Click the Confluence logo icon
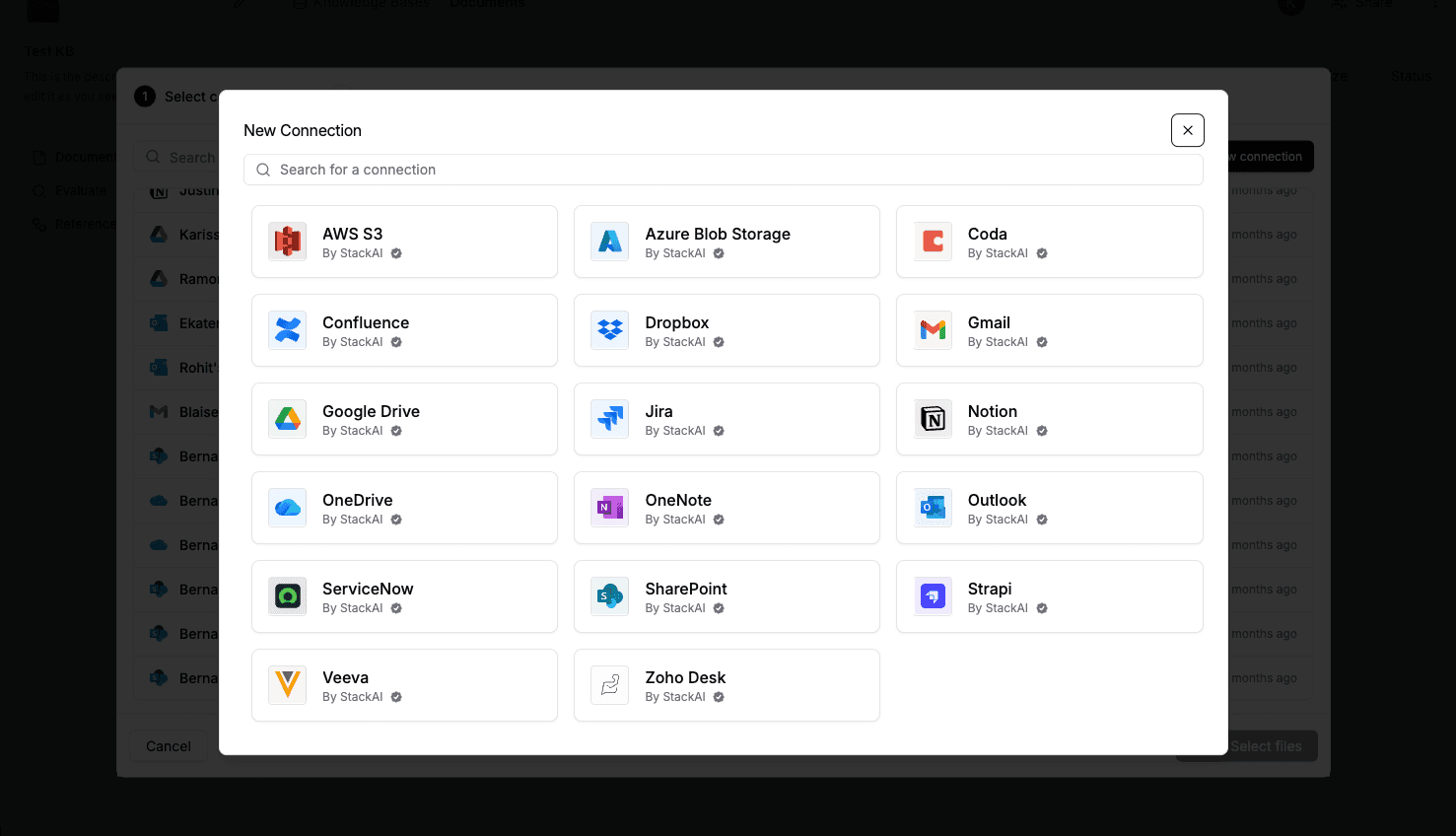 tap(288, 330)
